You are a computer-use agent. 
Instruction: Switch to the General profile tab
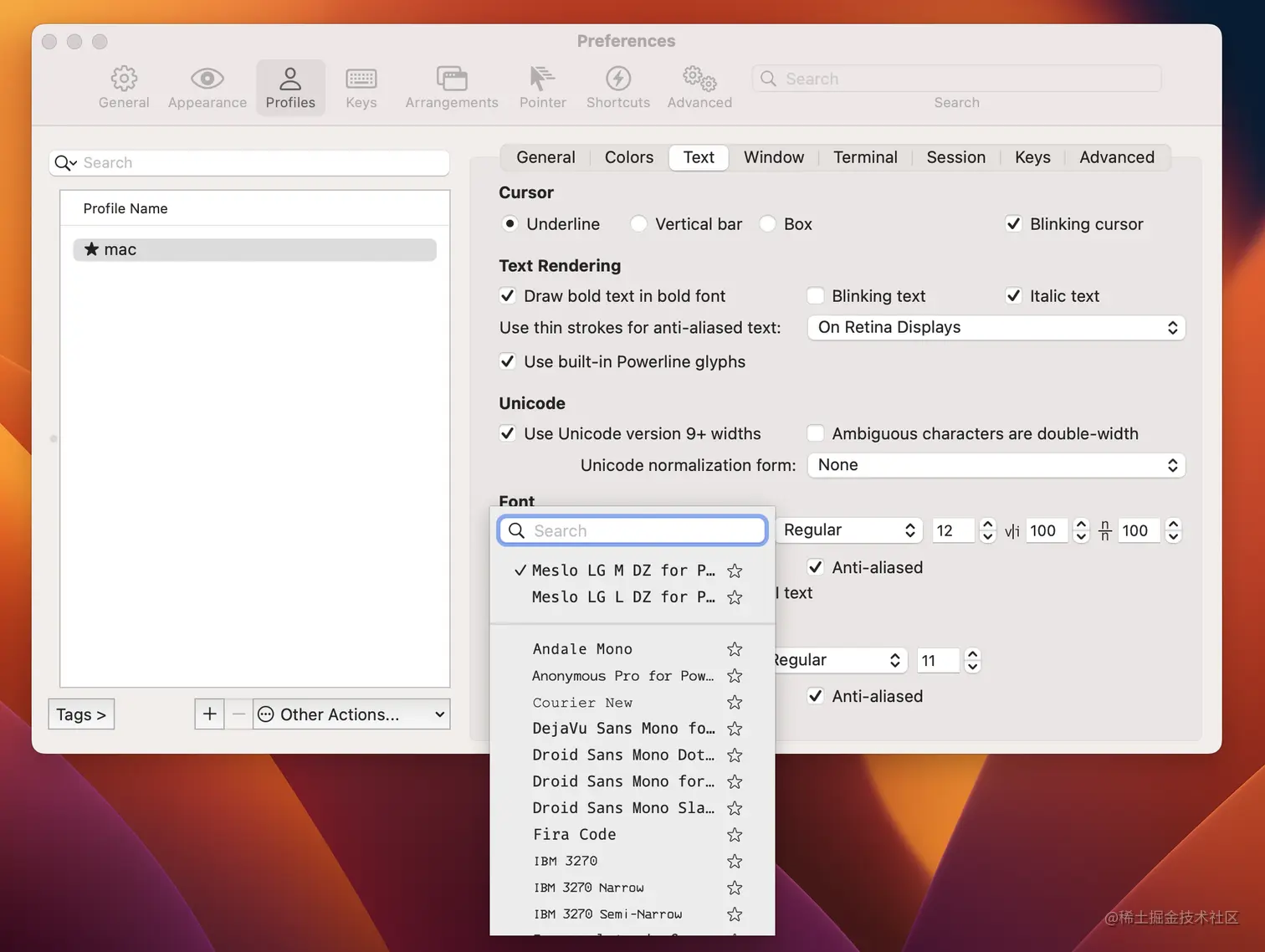[545, 157]
